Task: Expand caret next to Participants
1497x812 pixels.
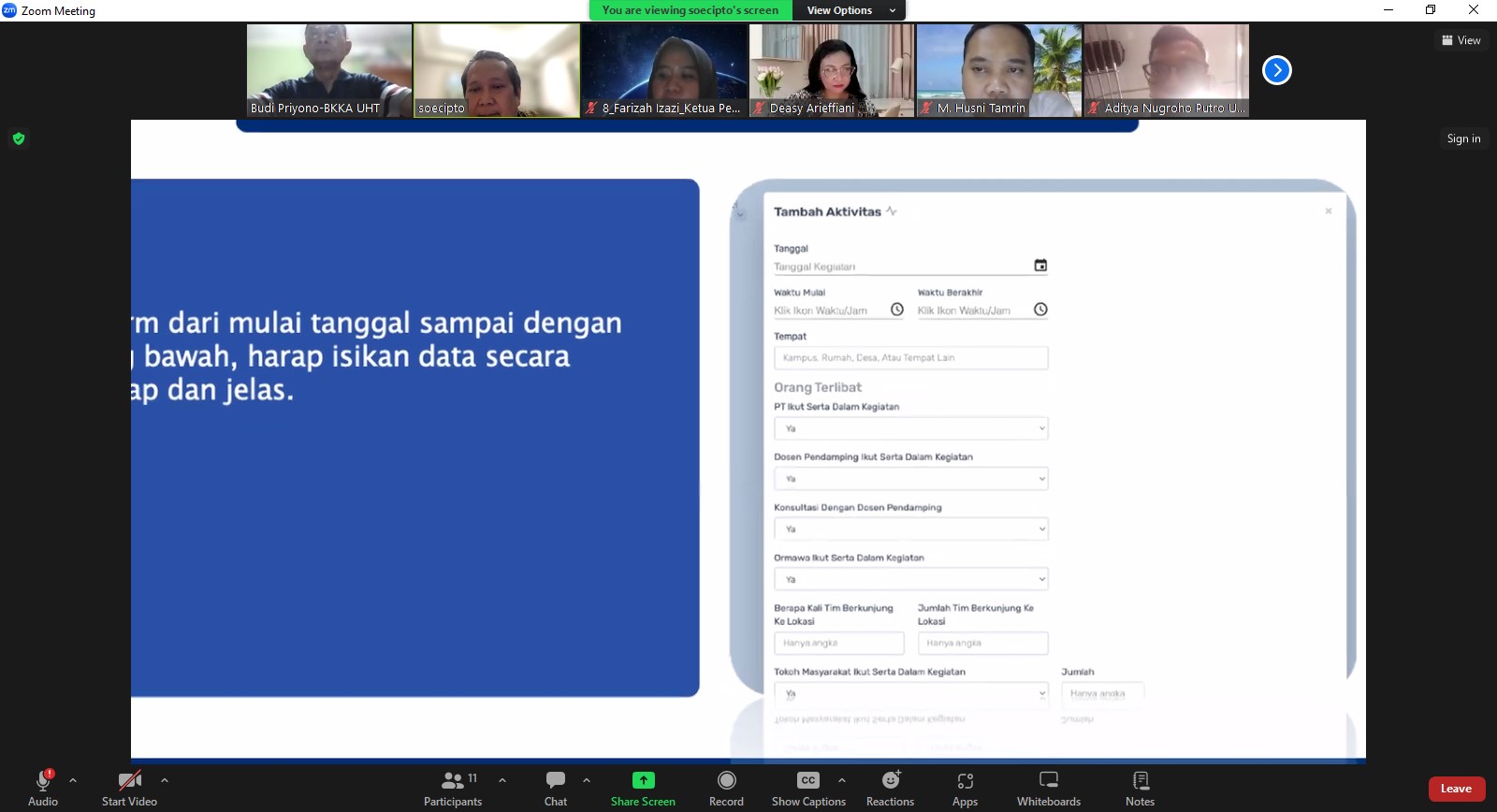Action: click(502, 780)
